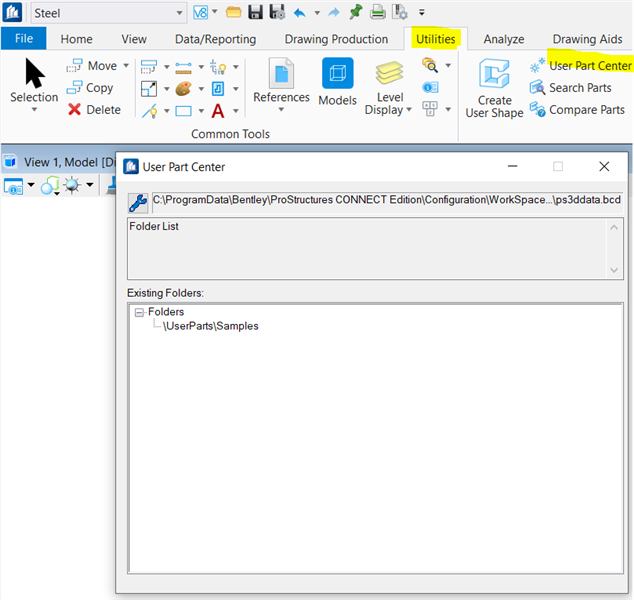
Task: Click the magnifier explorer icon
Action: (x=430, y=65)
